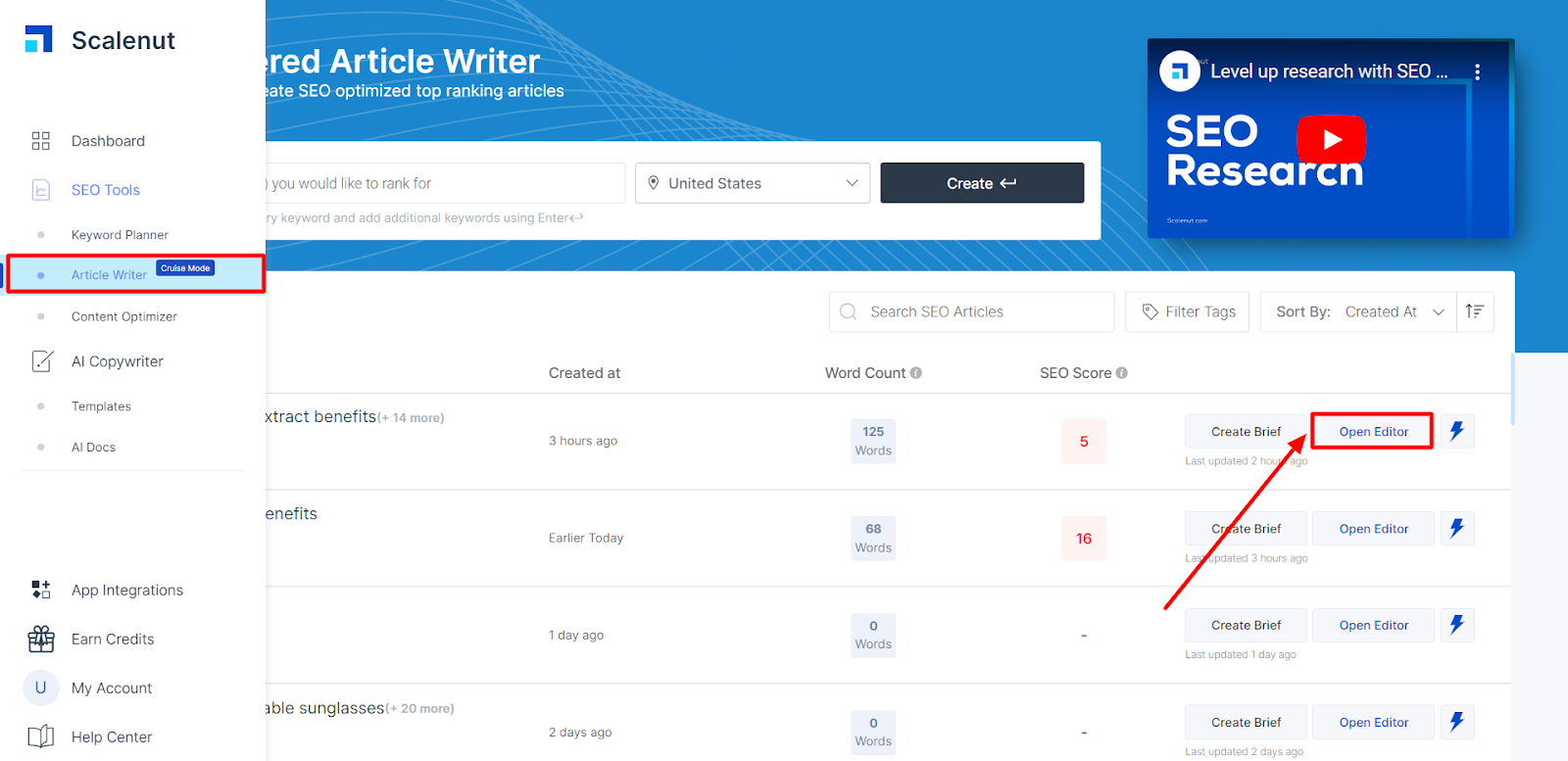This screenshot has width=1568, height=761.
Task: Click the AI Copywriter pencil icon
Action: 42,361
